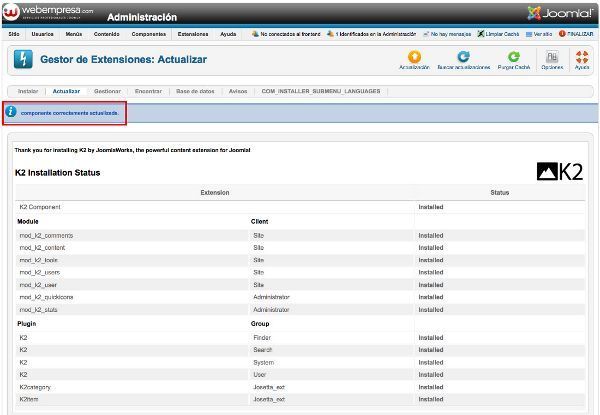Screen dimensions: 600x415
Task: Click the Status column header
Action: [500, 192]
